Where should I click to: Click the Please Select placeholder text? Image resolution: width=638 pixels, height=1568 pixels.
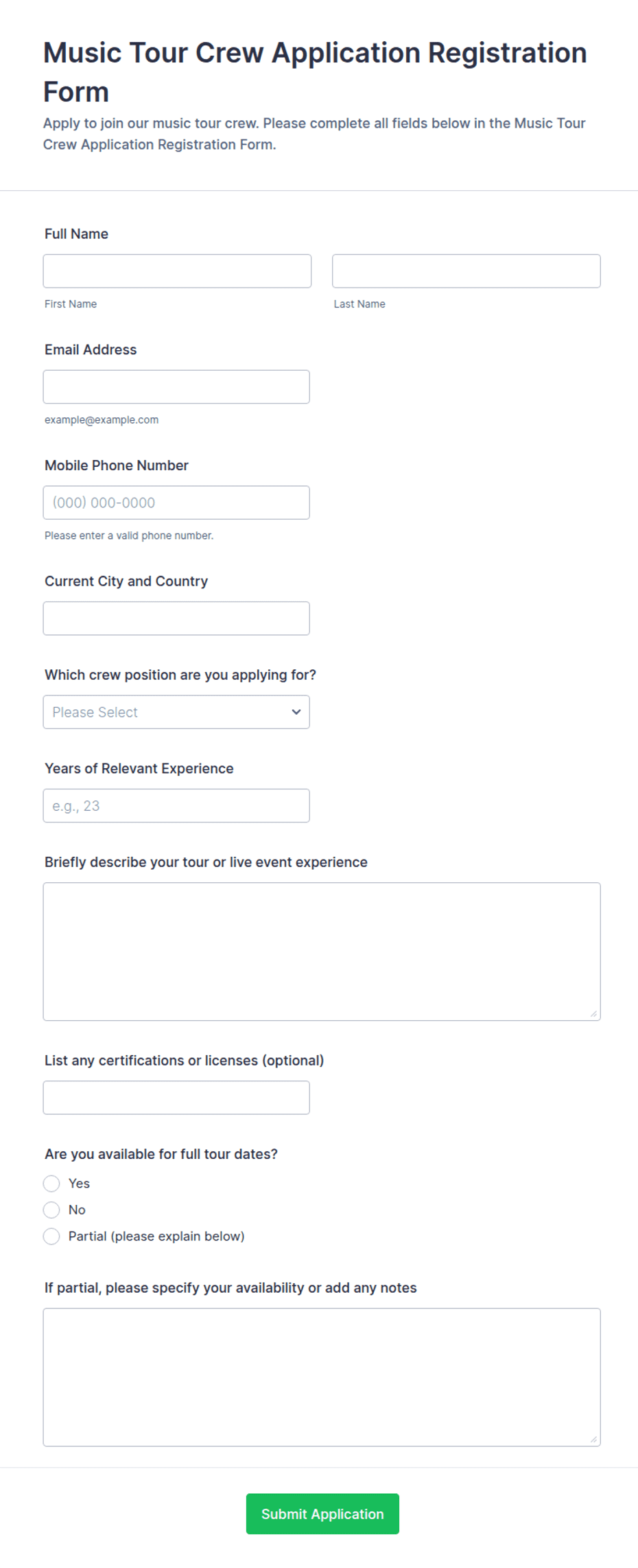[x=95, y=713]
